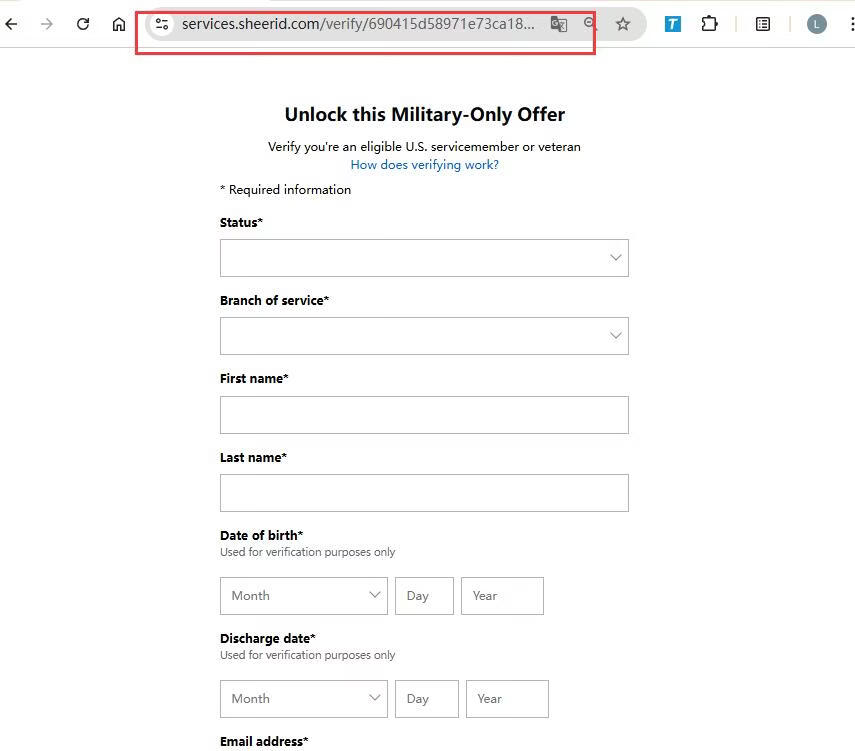
Task: Click into the First name field
Action: (424, 415)
